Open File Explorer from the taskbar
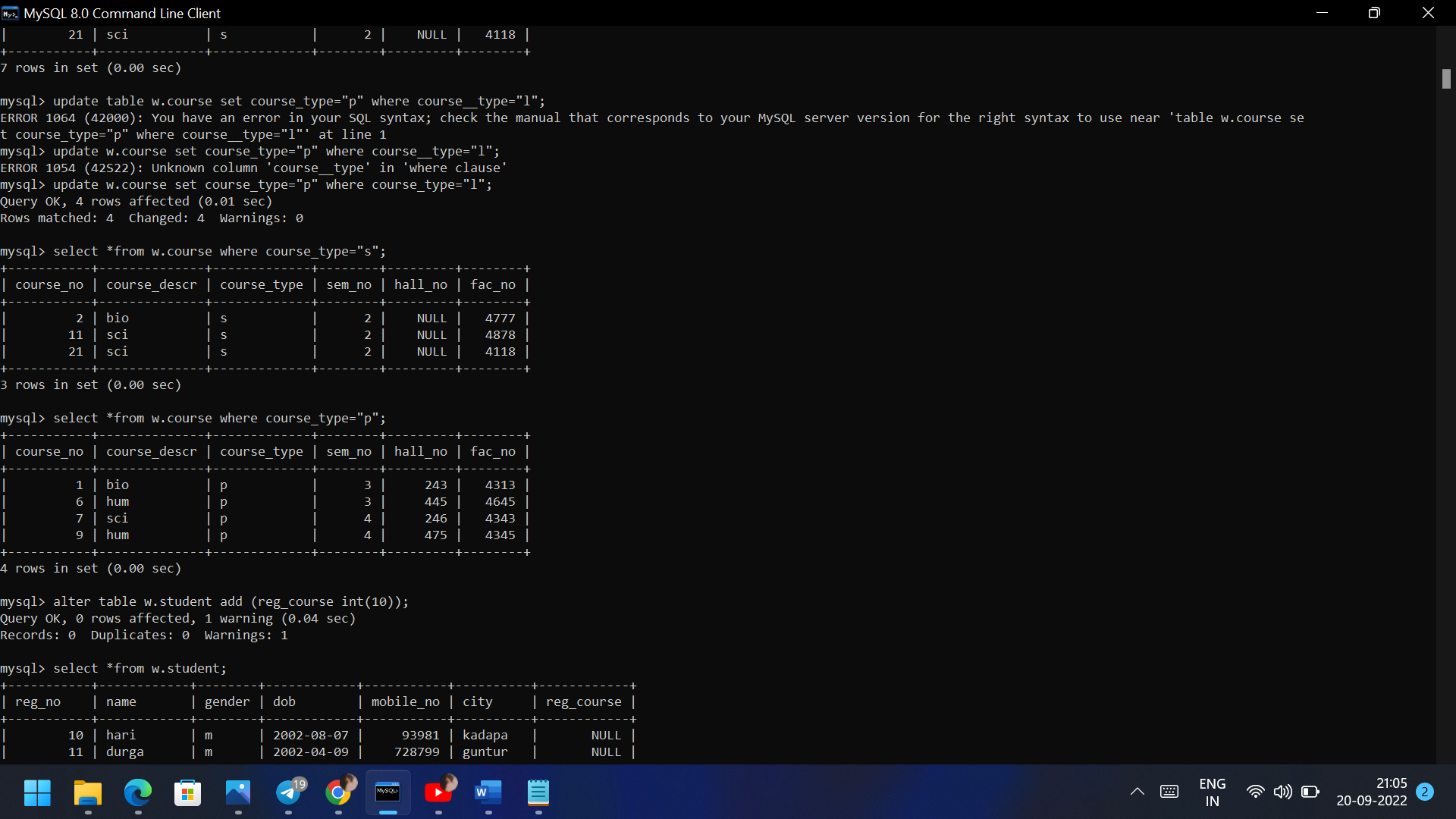The height and width of the screenshot is (819, 1456). 87,792
